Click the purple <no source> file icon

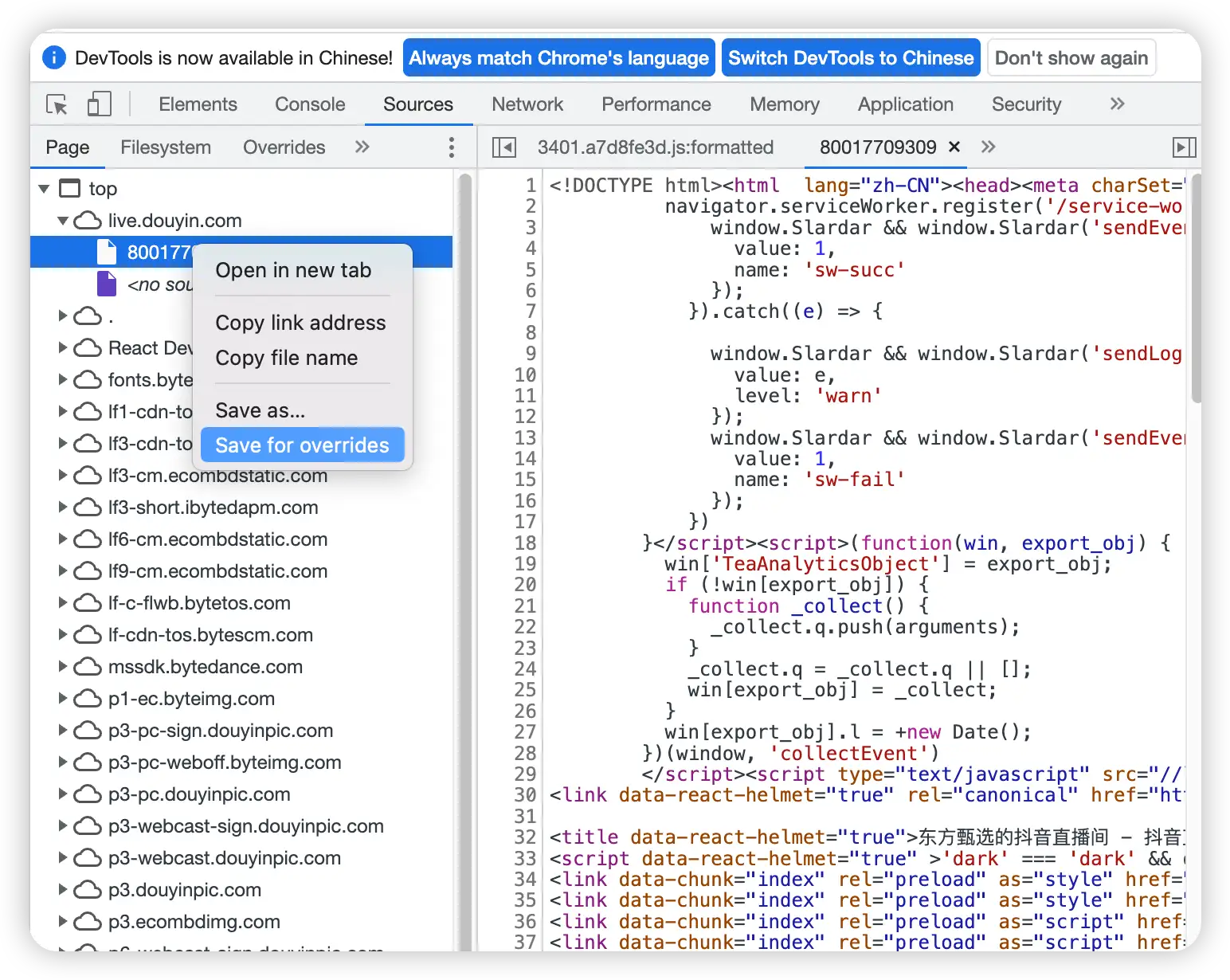point(107,284)
